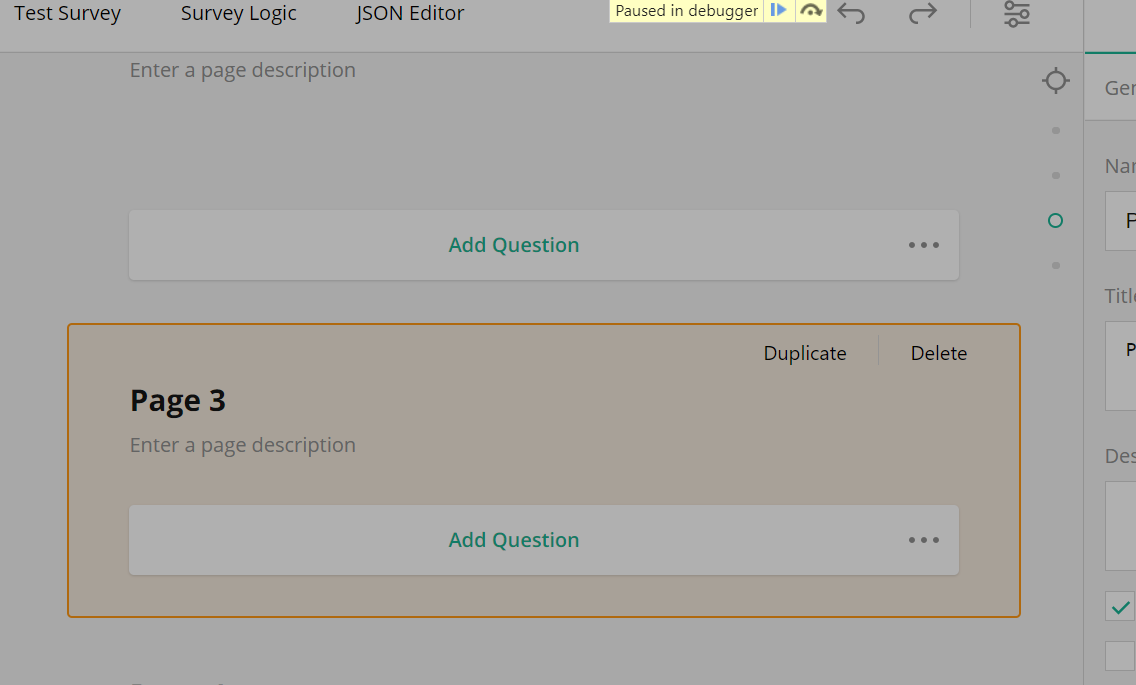Click the upper Add Question button

pyautogui.click(x=513, y=245)
